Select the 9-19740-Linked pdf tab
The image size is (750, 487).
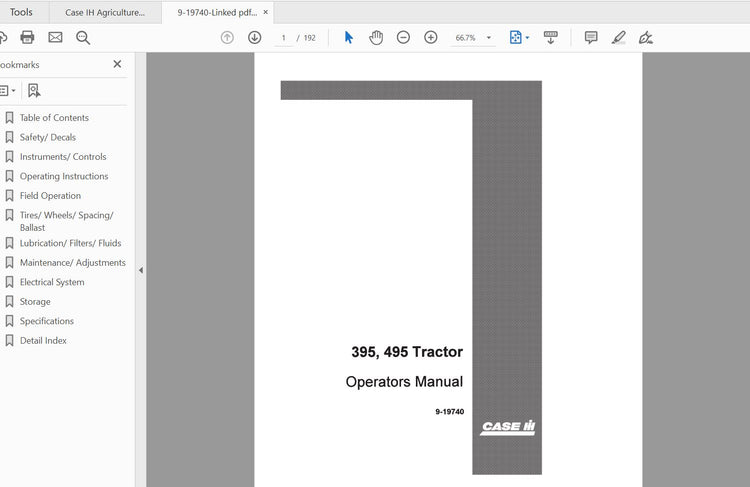[x=217, y=12]
